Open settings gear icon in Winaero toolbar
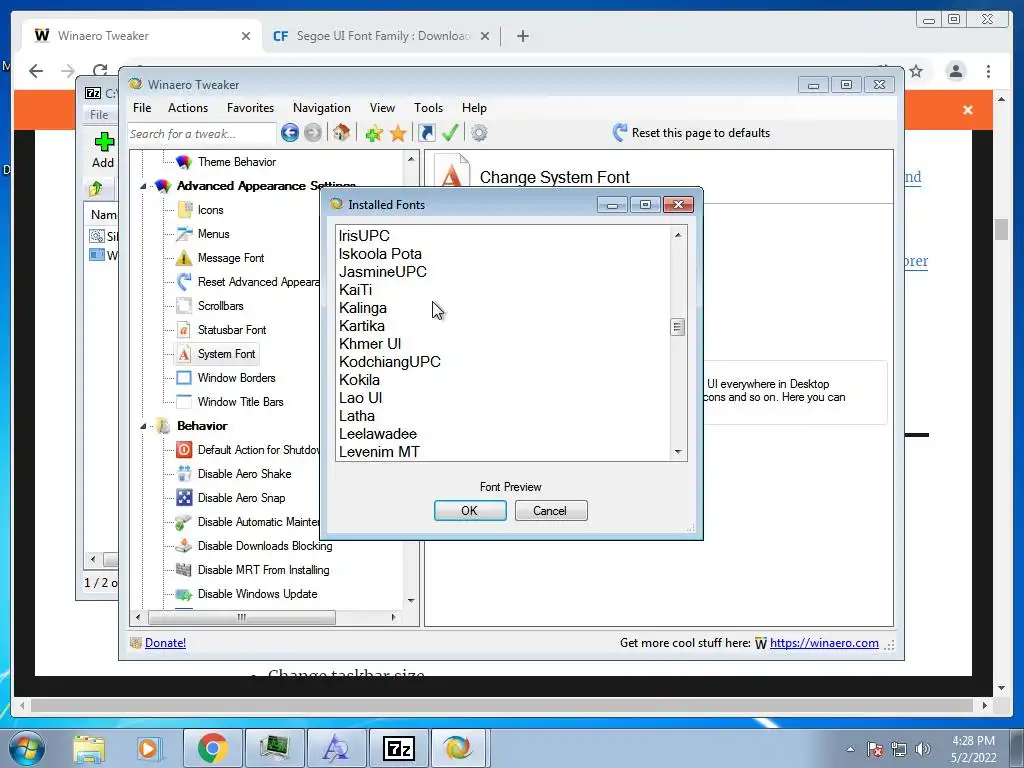Image resolution: width=1024 pixels, height=768 pixels. (x=479, y=133)
